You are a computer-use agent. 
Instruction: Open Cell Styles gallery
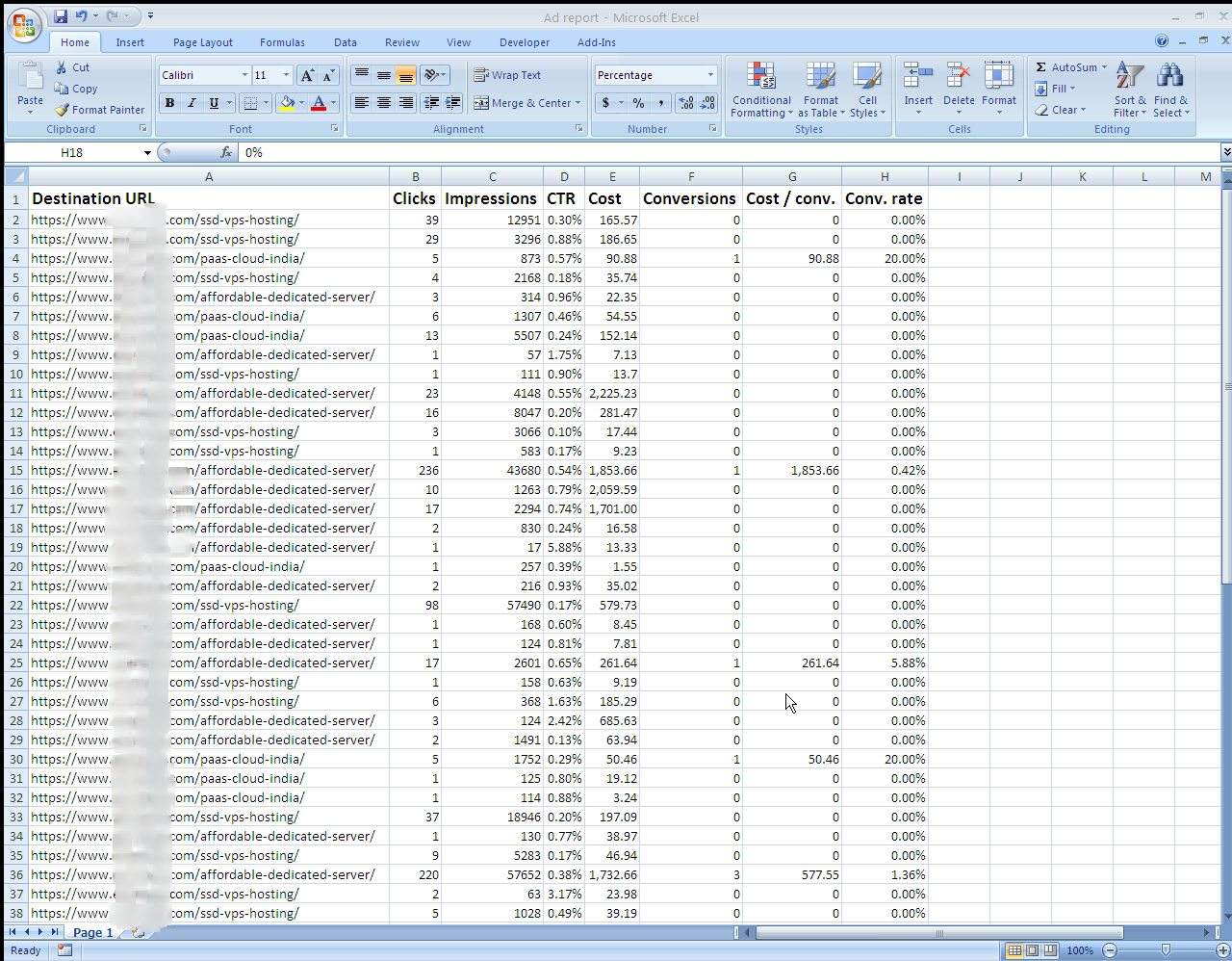click(x=867, y=90)
